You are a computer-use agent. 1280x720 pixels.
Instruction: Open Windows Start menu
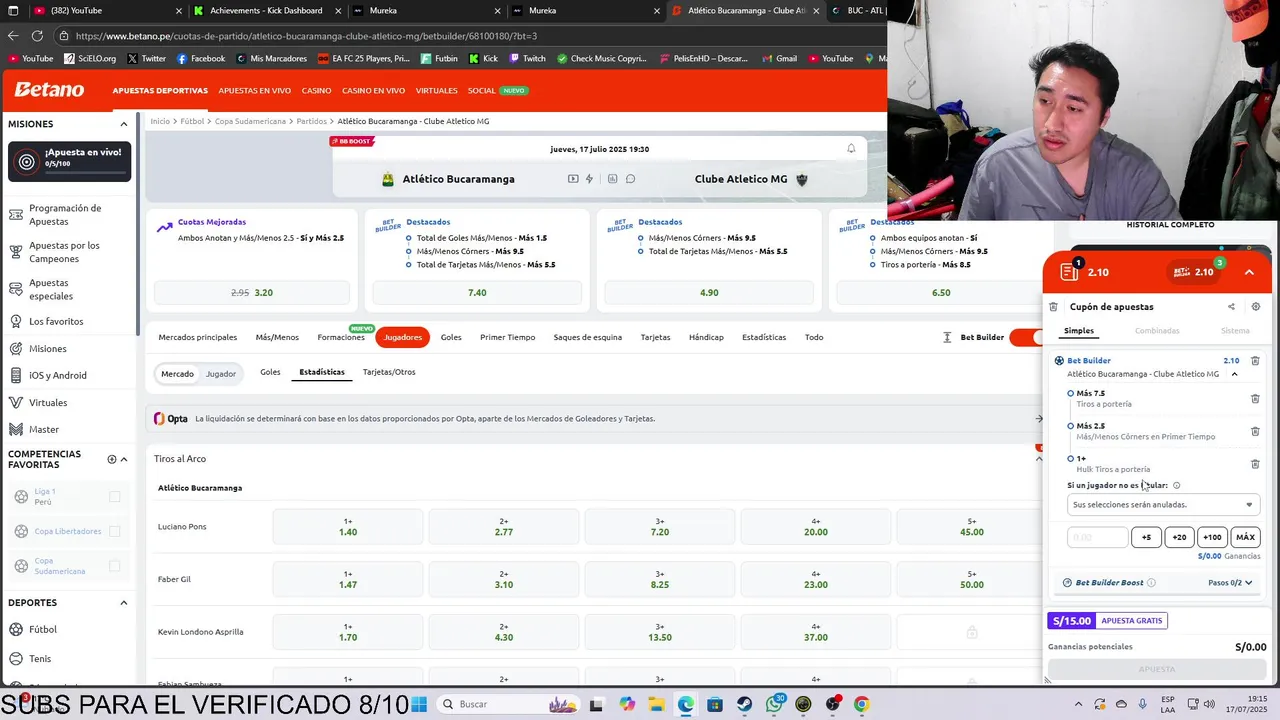[418, 704]
